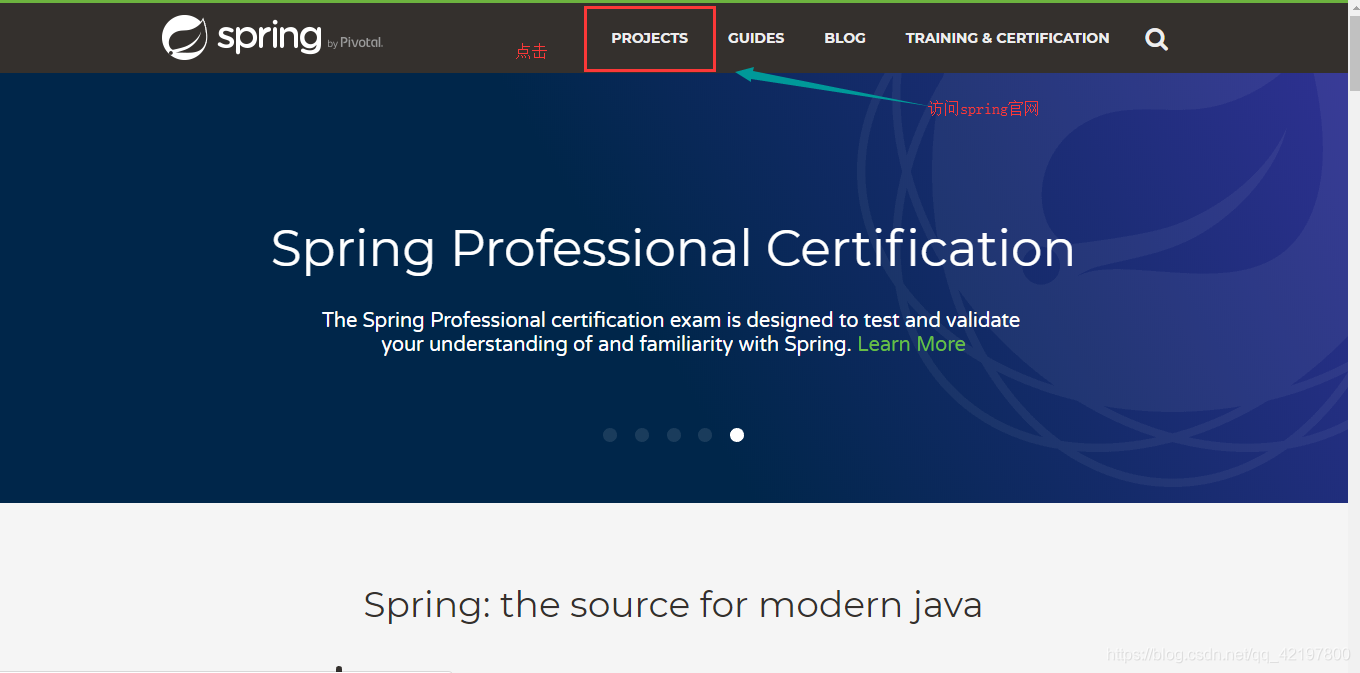Open the PROJECTS menu item
The image size is (1360, 673).
pos(650,38)
